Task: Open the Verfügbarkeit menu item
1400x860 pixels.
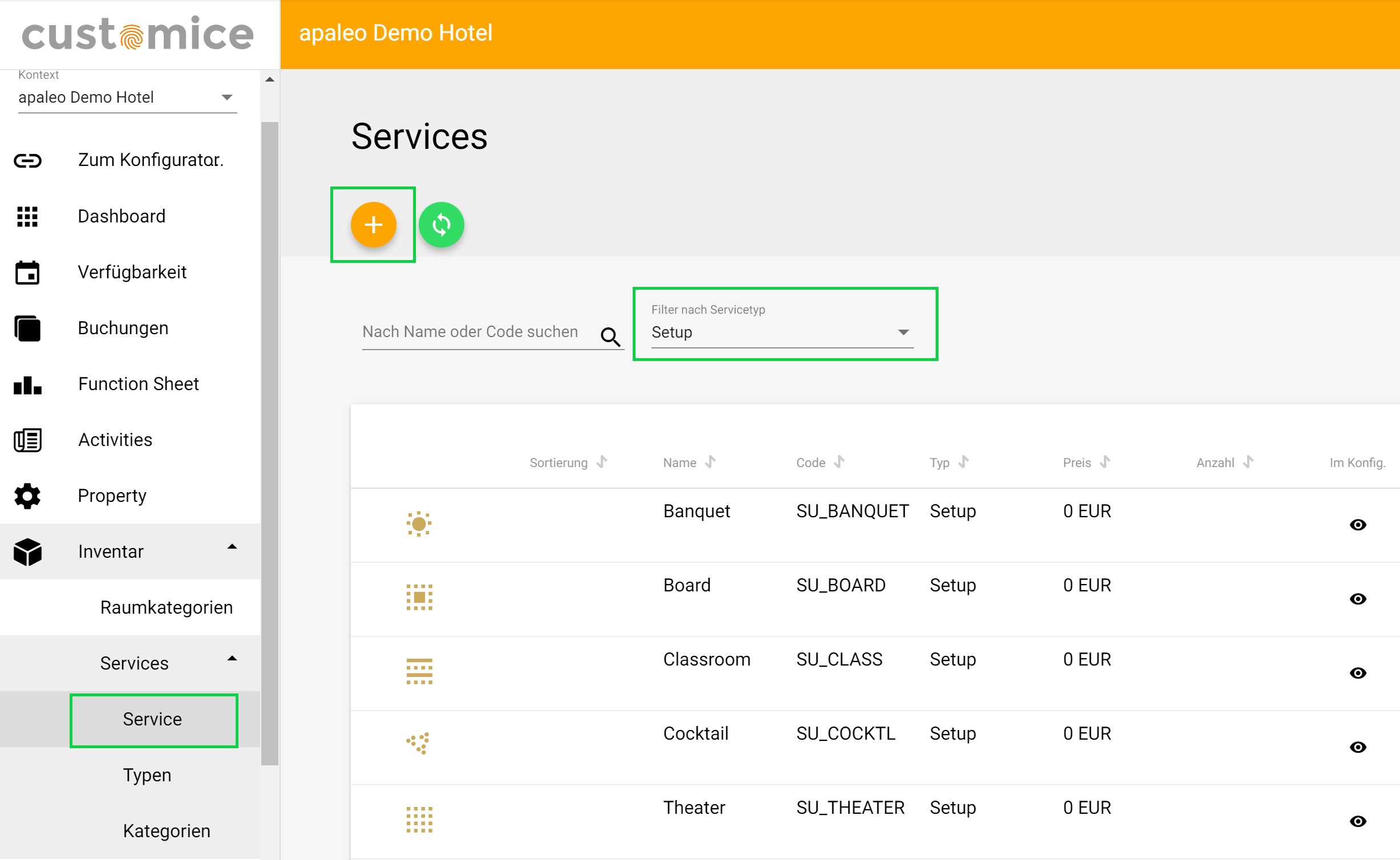Action: 130,272
